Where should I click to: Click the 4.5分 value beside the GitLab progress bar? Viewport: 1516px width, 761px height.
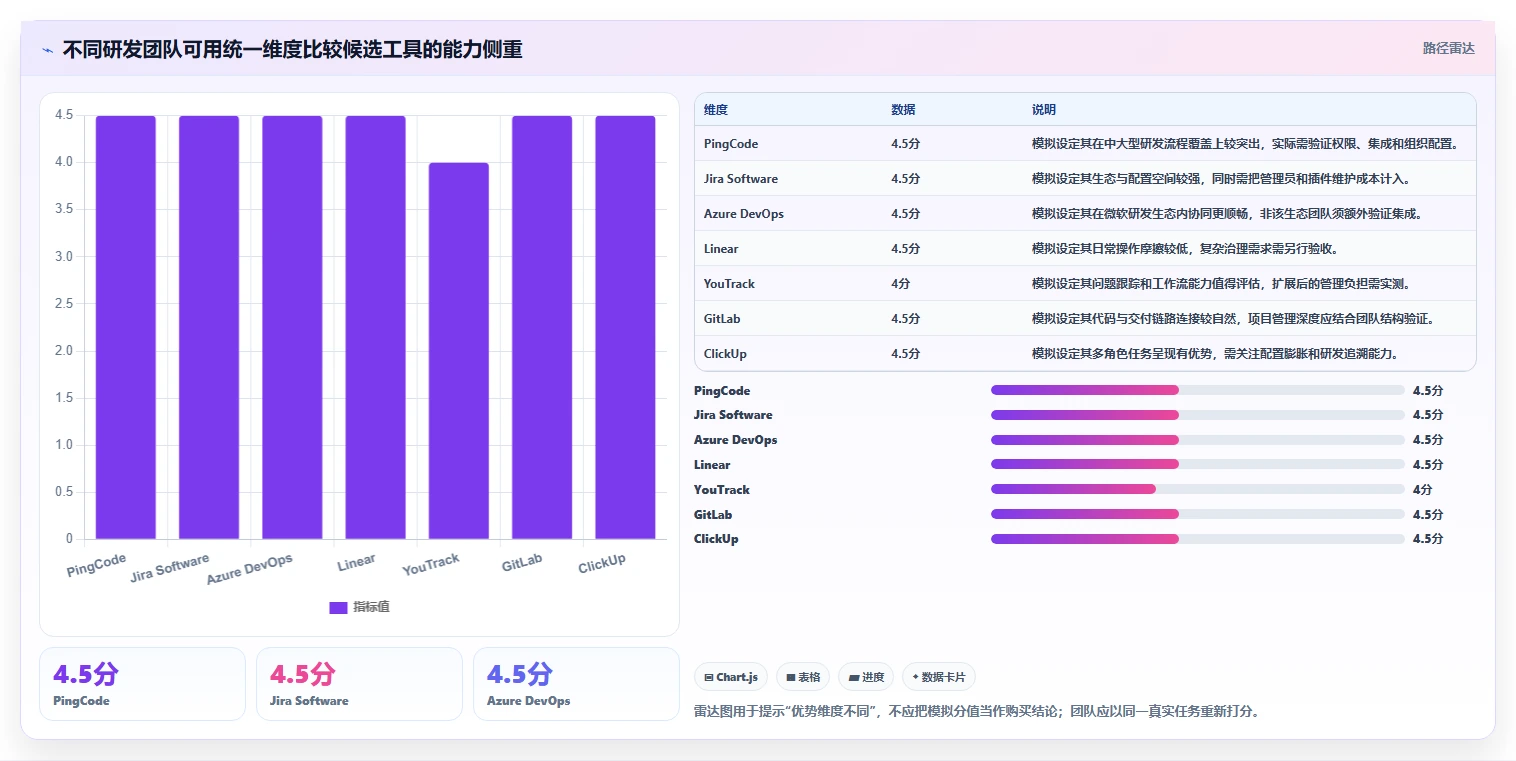point(1428,515)
